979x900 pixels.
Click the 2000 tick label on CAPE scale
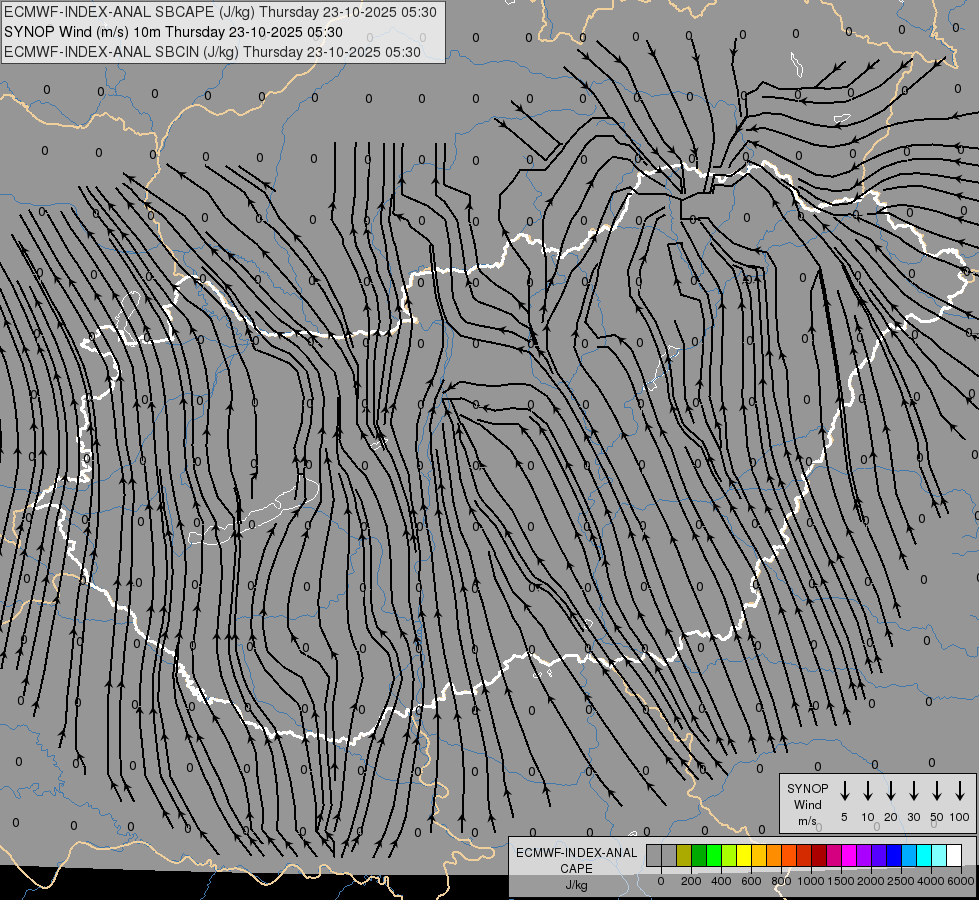[870, 881]
